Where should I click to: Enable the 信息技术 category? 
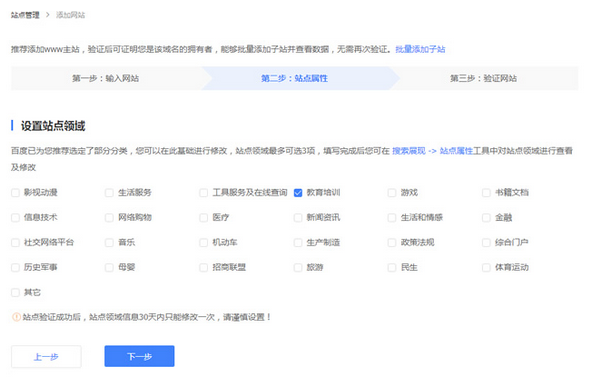(x=15, y=218)
